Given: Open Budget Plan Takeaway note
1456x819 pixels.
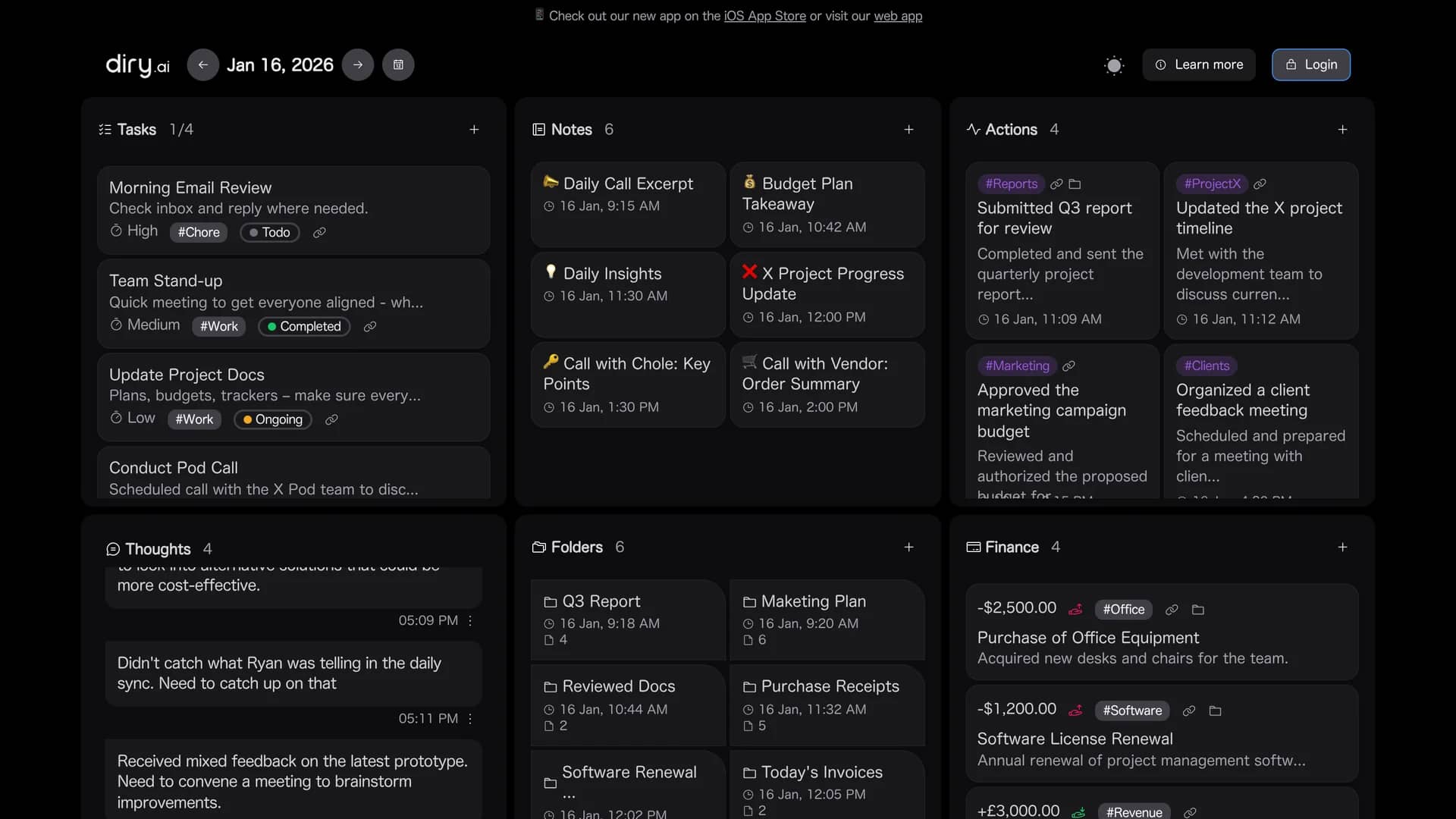Looking at the screenshot, I should click(x=827, y=203).
